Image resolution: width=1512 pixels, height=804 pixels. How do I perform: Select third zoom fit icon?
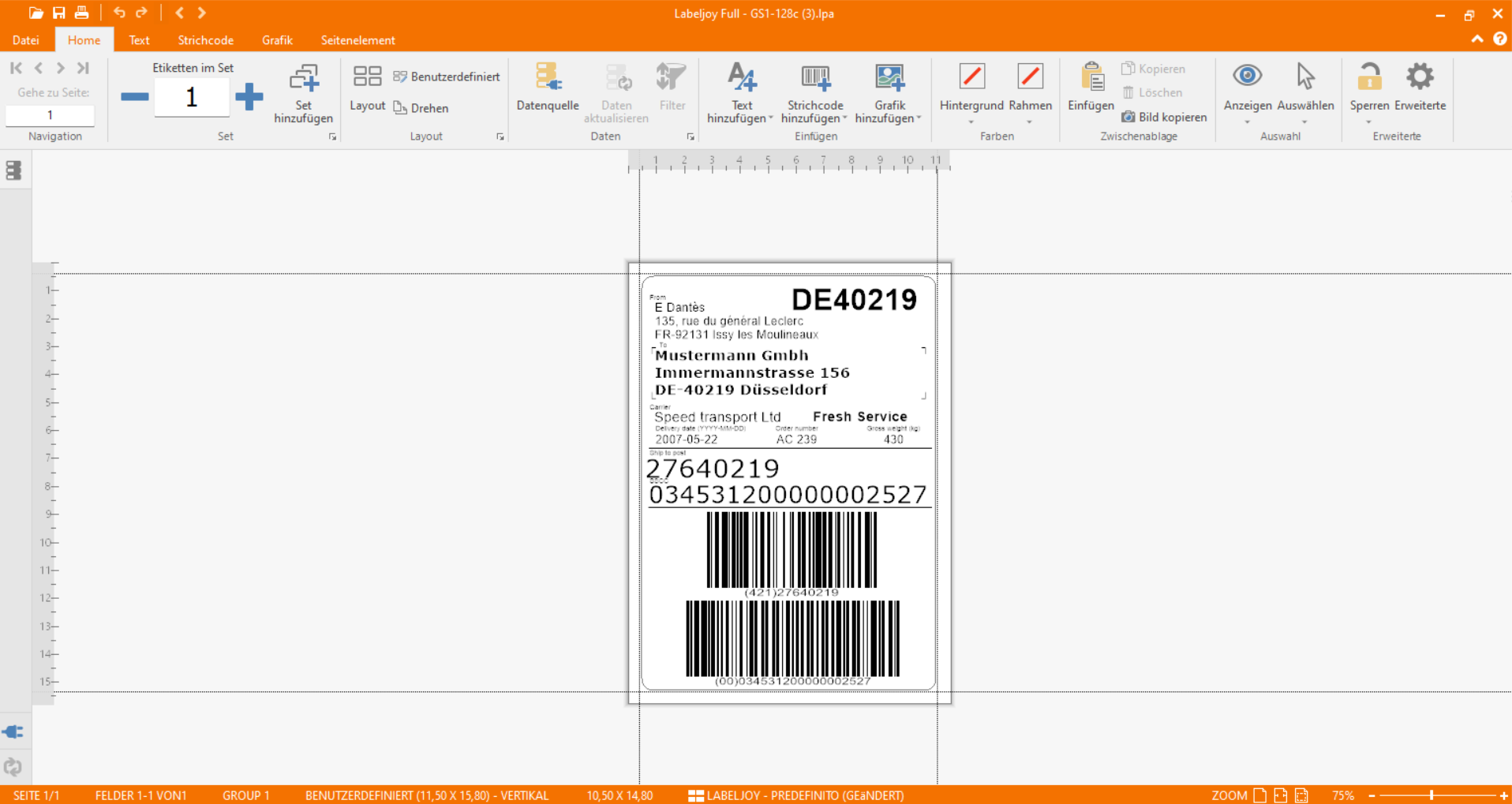[1301, 795]
